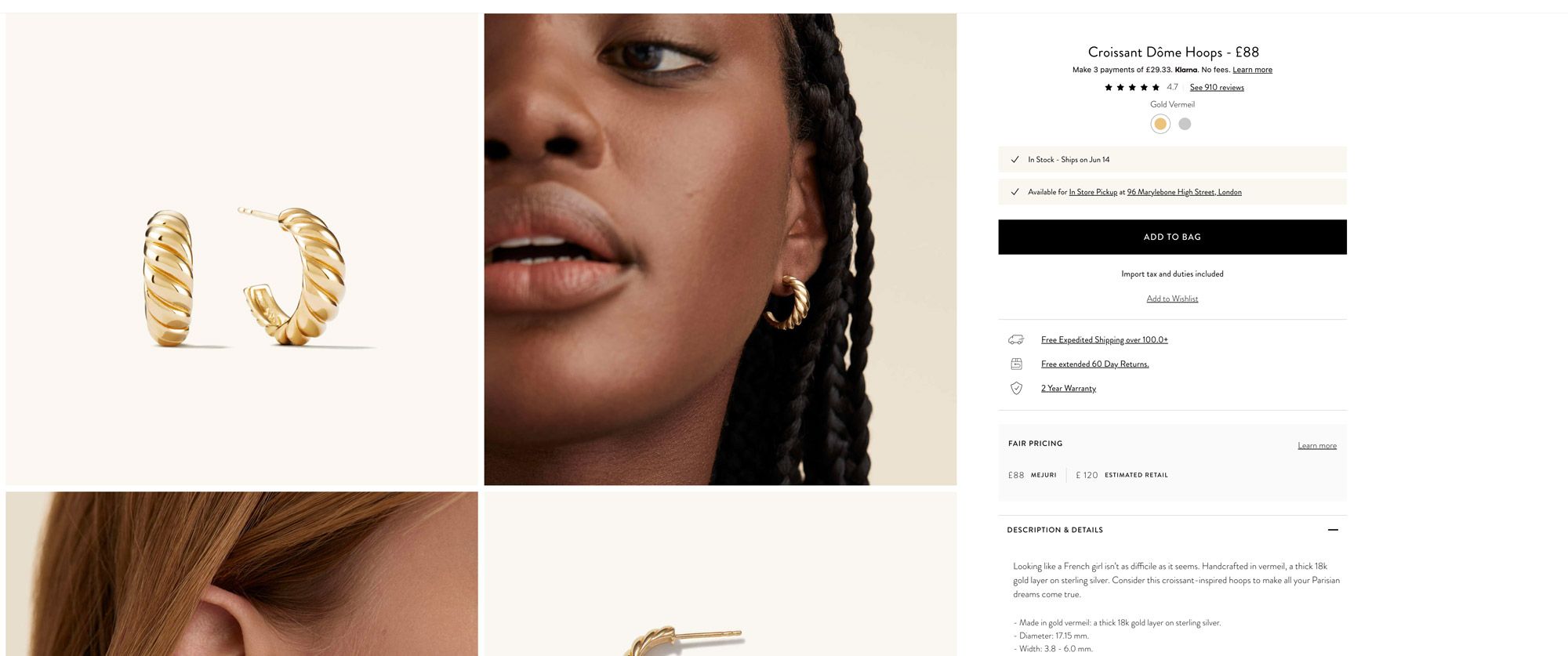Open Free Expedited Shipping details
The image size is (1568, 656).
(x=1104, y=339)
